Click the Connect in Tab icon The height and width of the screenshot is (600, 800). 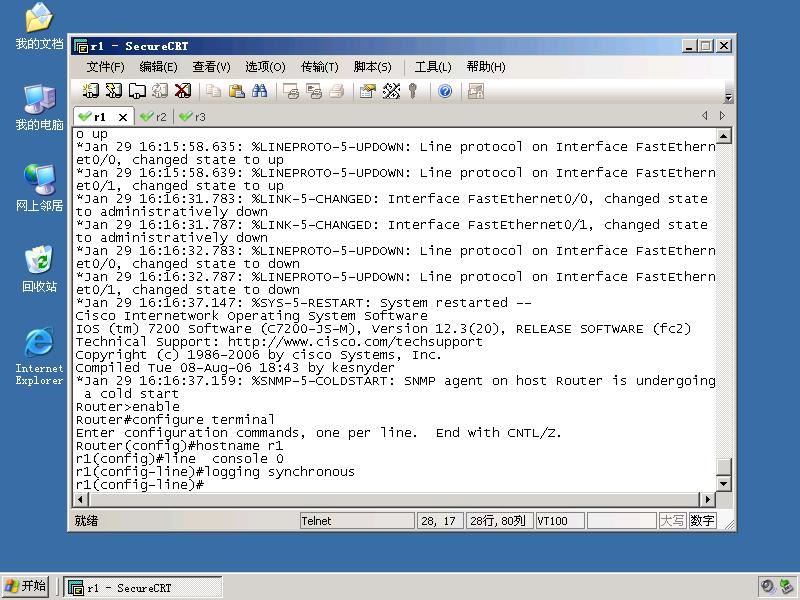(x=137, y=91)
